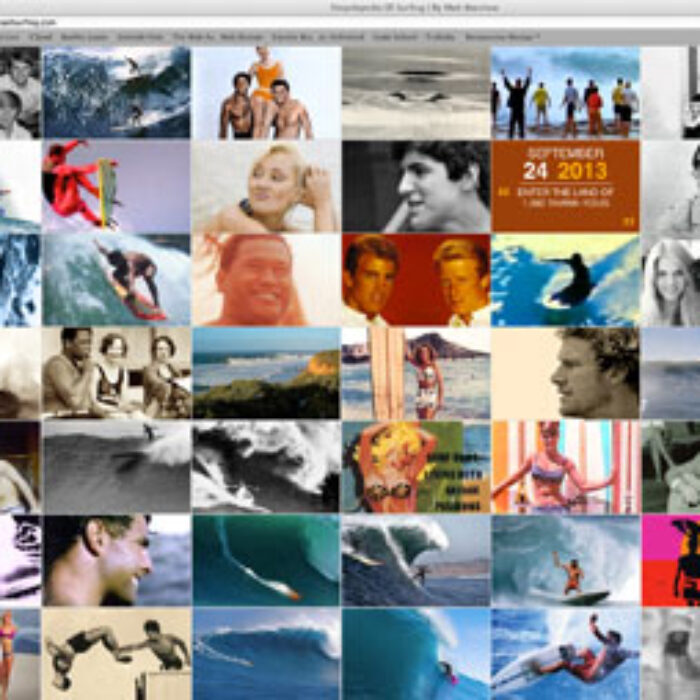Viewport: 700px width, 700px height.
Task: Open the surfers riding big wave thumbnail
Action: [x=117, y=92]
